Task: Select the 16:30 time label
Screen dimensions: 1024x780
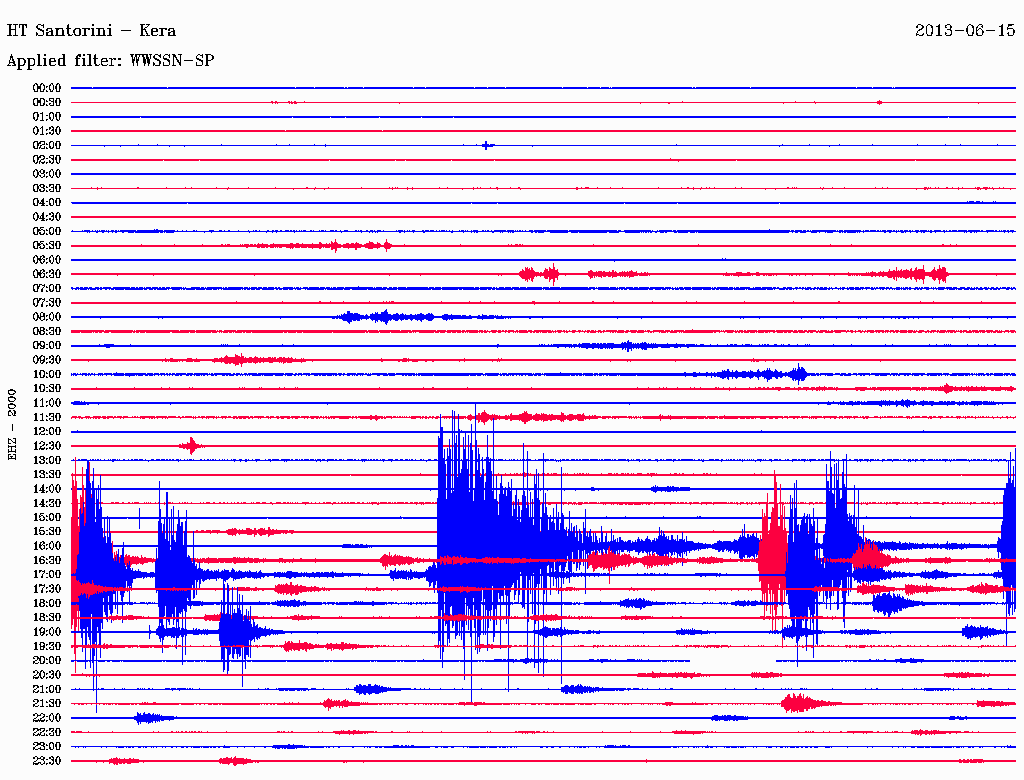Action: pyautogui.click(x=47, y=561)
